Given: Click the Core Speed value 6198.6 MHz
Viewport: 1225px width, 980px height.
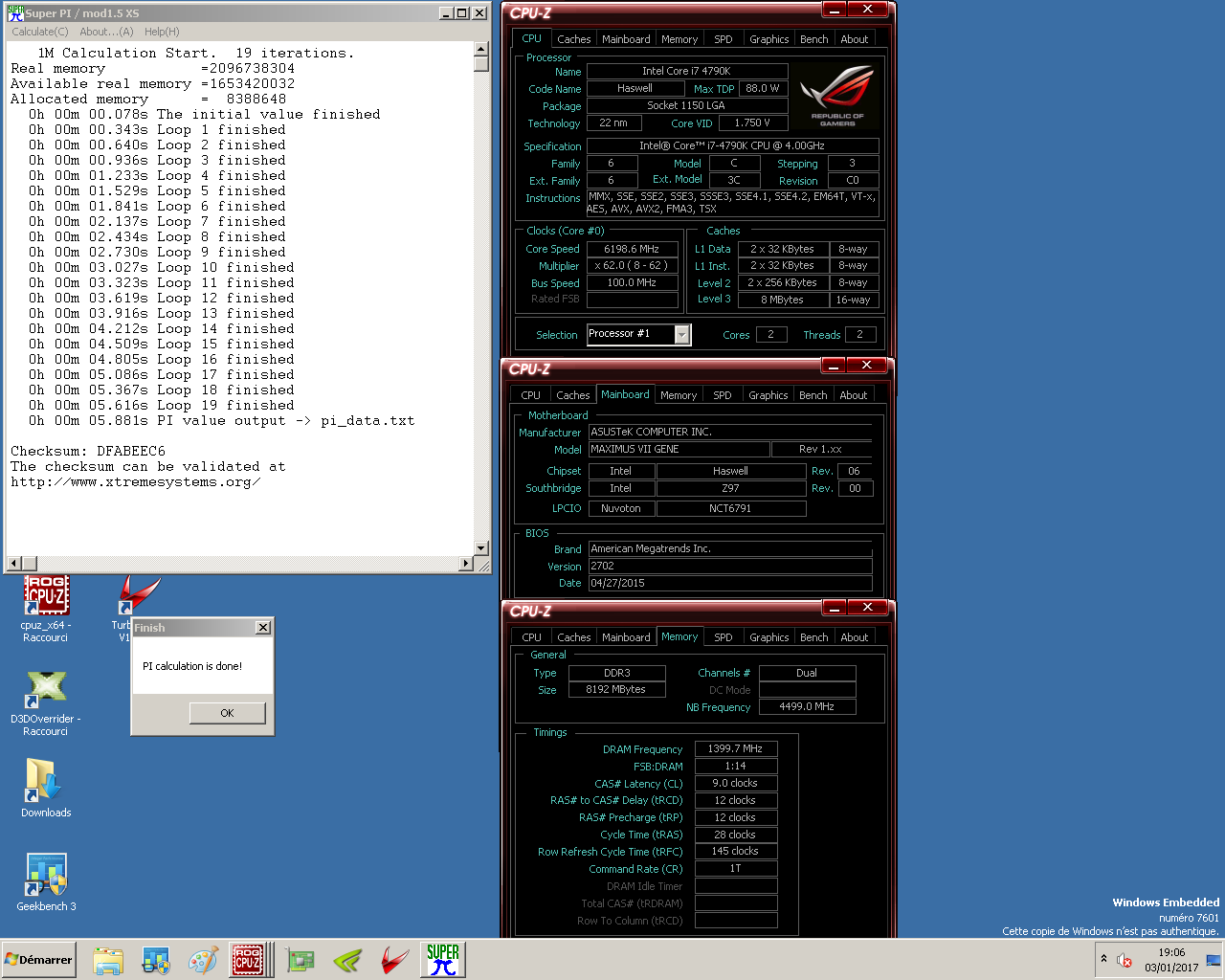Looking at the screenshot, I should pos(632,249).
